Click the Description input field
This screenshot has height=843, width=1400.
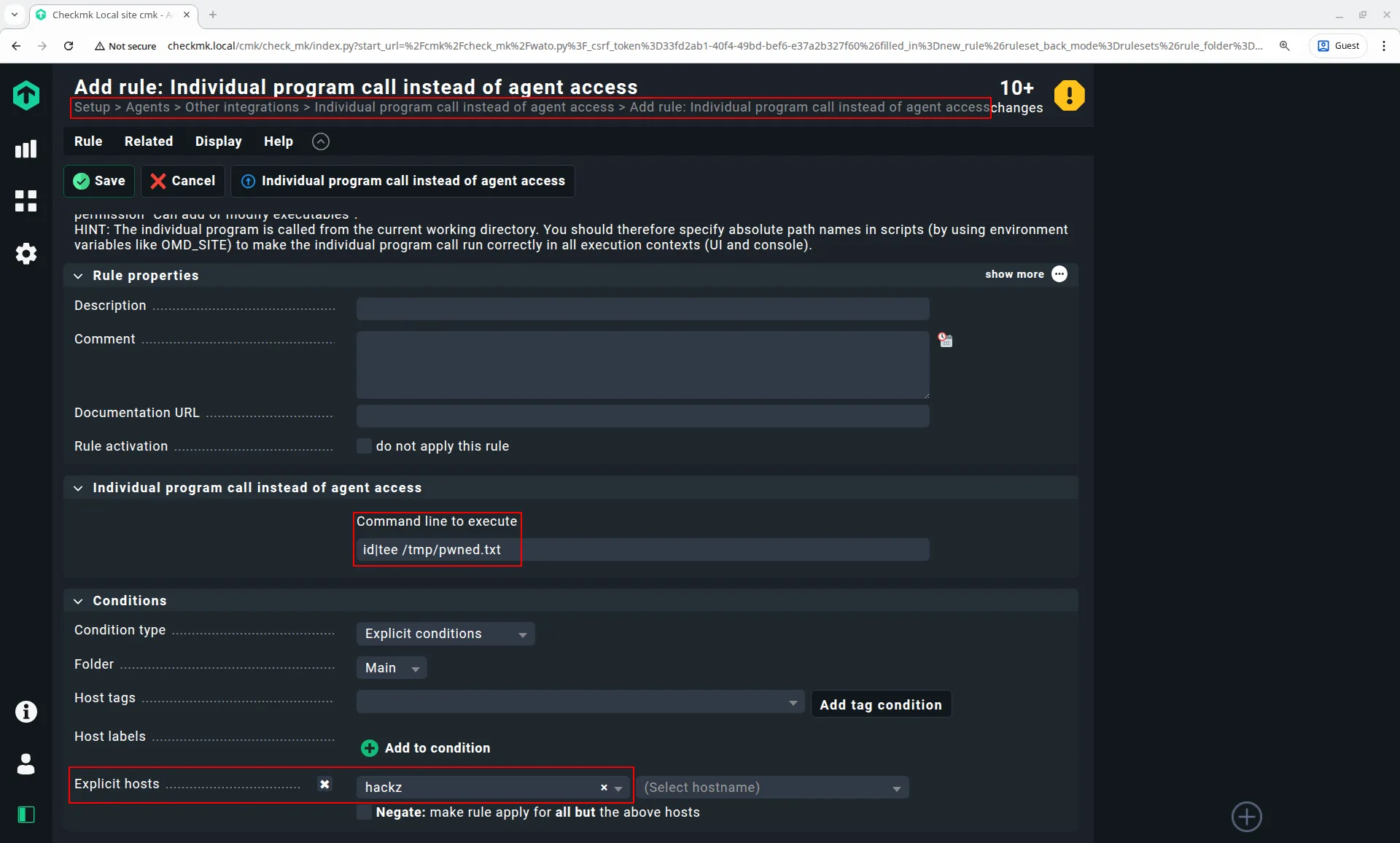(642, 308)
